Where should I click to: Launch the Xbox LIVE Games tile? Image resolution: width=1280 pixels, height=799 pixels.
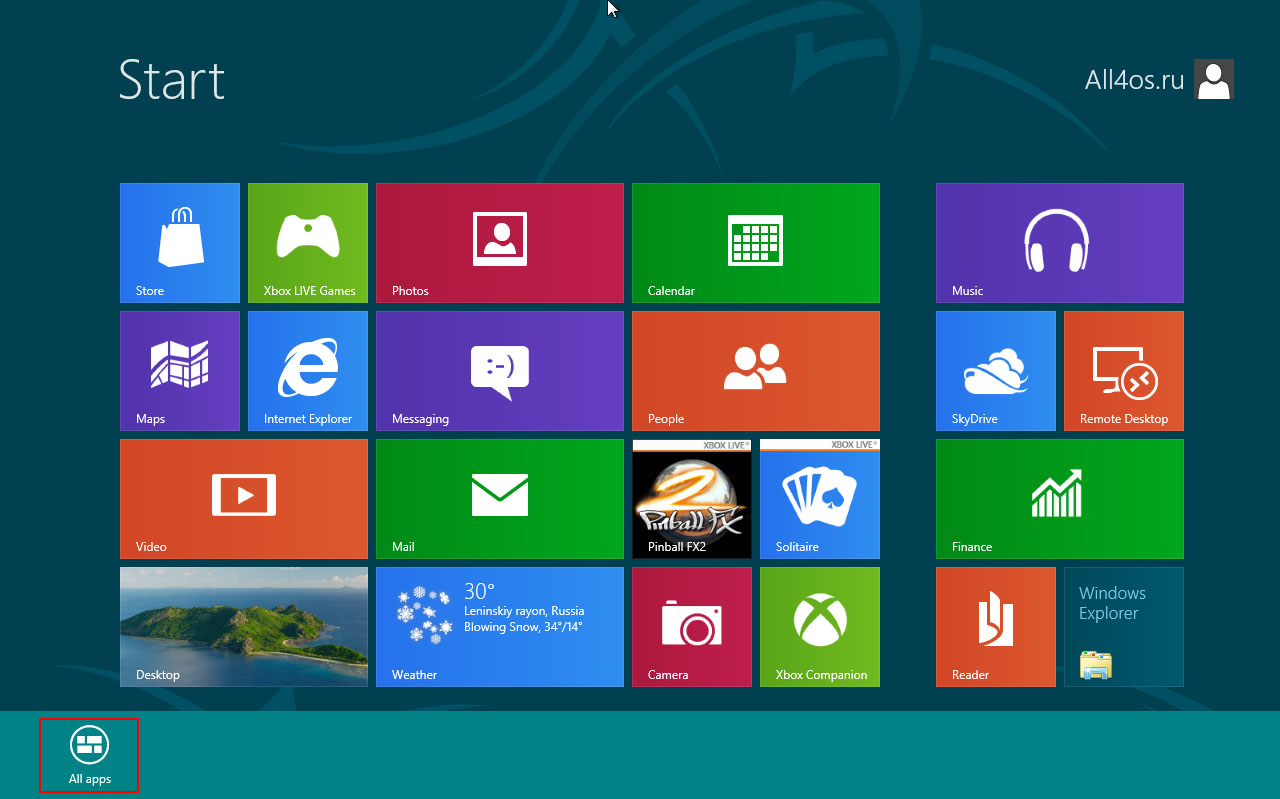[x=308, y=243]
